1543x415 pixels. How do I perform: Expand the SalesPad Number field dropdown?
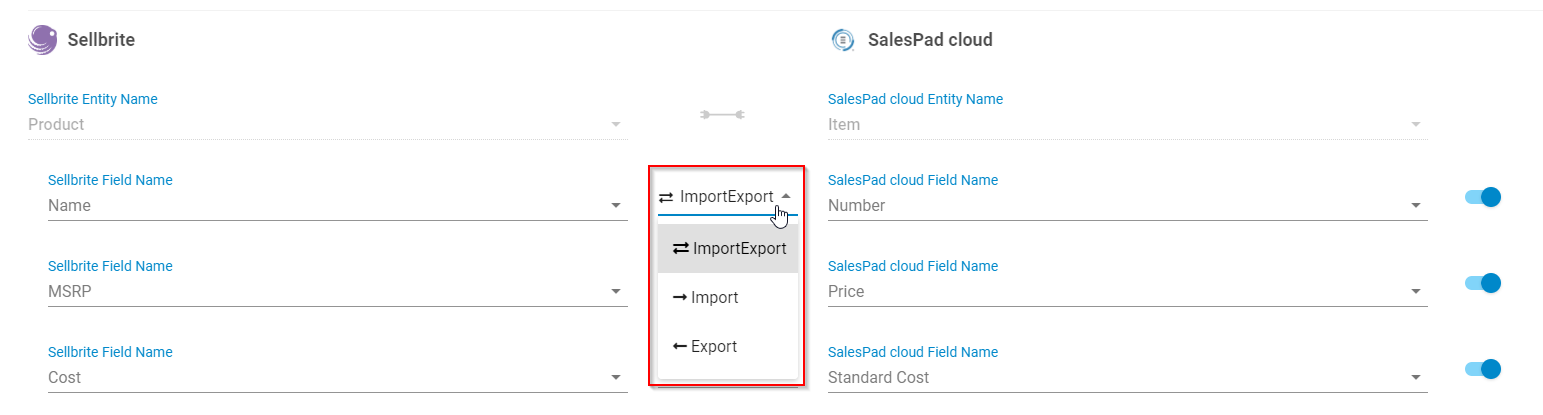[x=1126, y=206]
